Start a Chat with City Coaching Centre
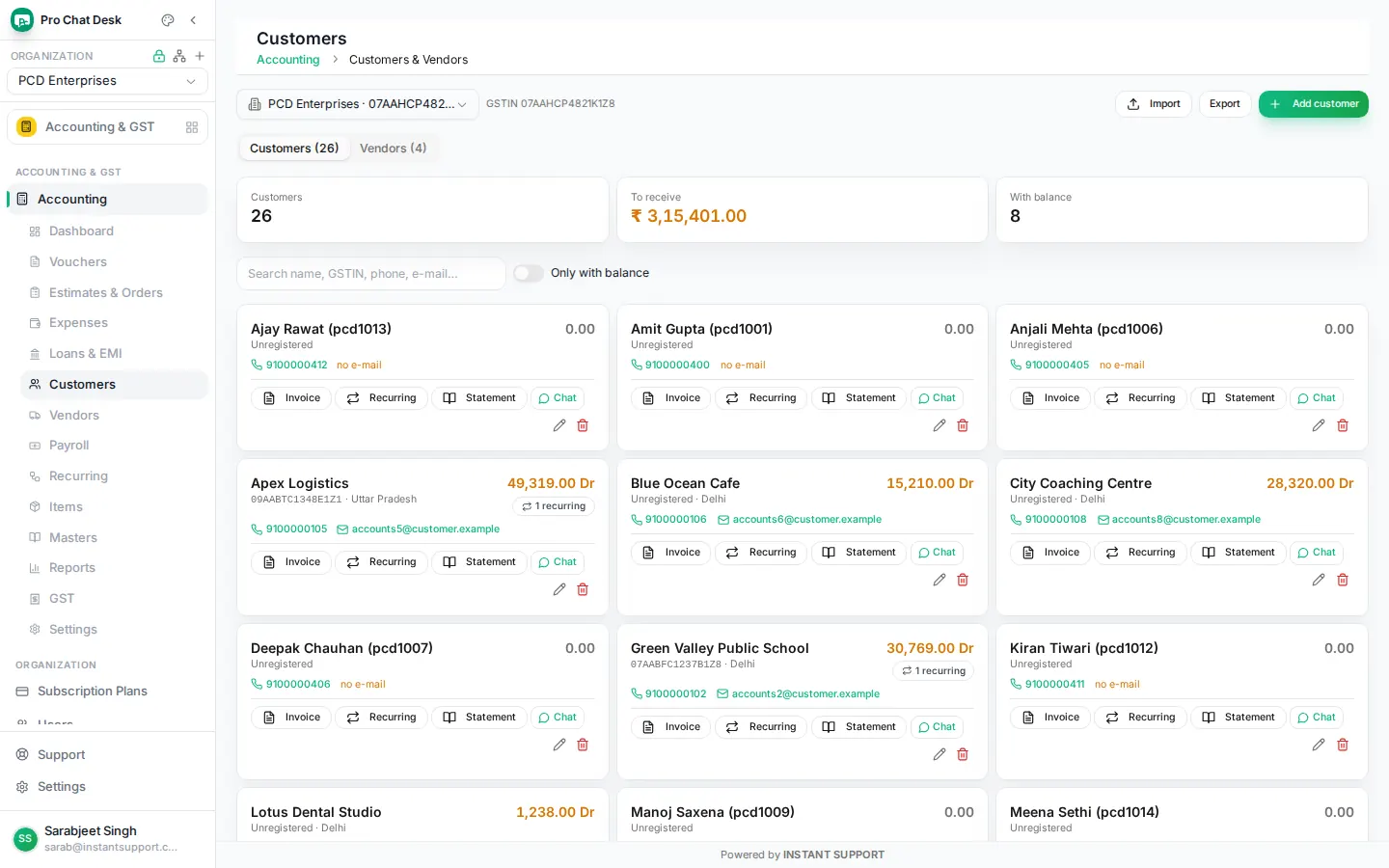1389x868 pixels. coord(1317,553)
